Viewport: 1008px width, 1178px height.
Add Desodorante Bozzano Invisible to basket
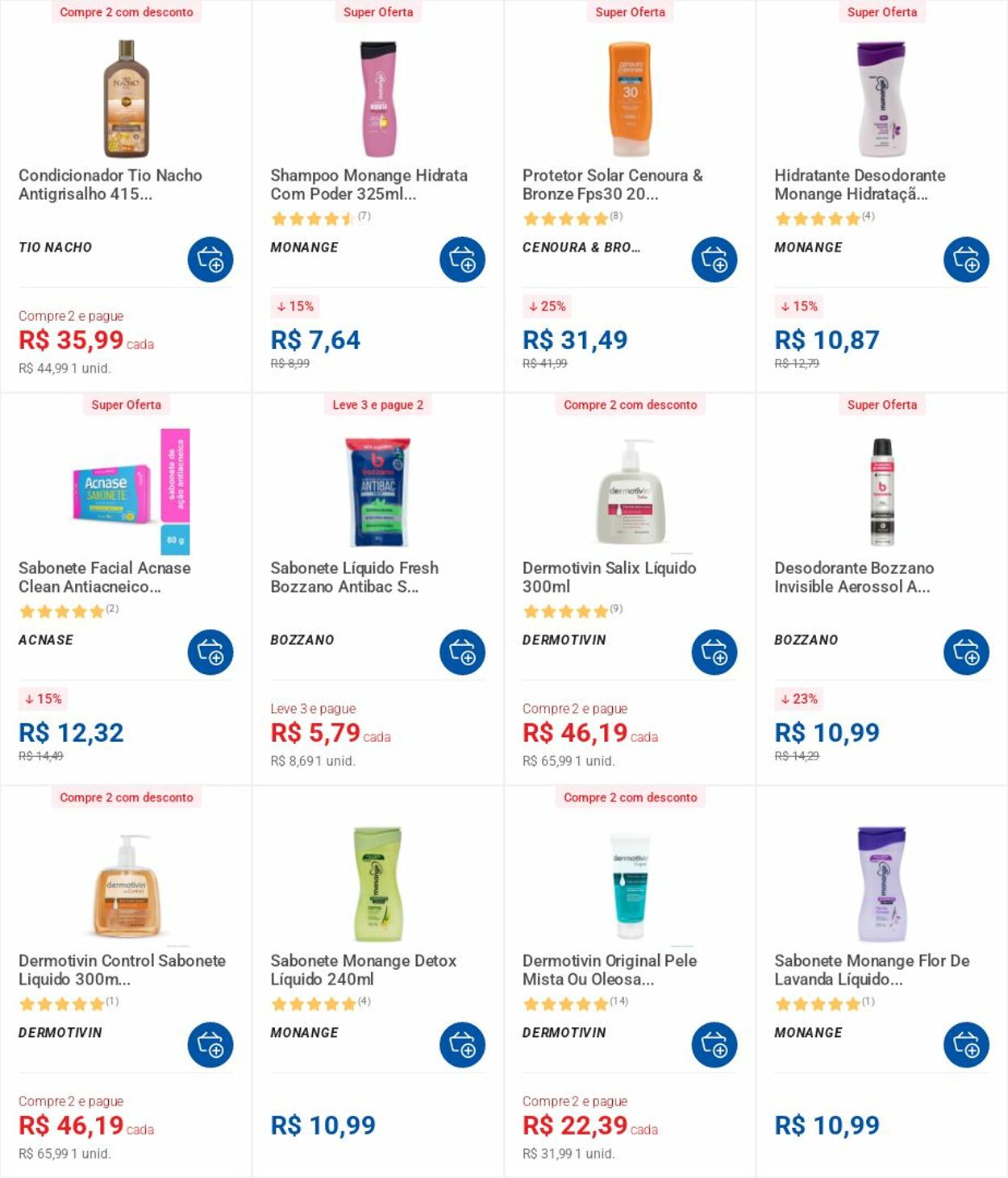(966, 652)
